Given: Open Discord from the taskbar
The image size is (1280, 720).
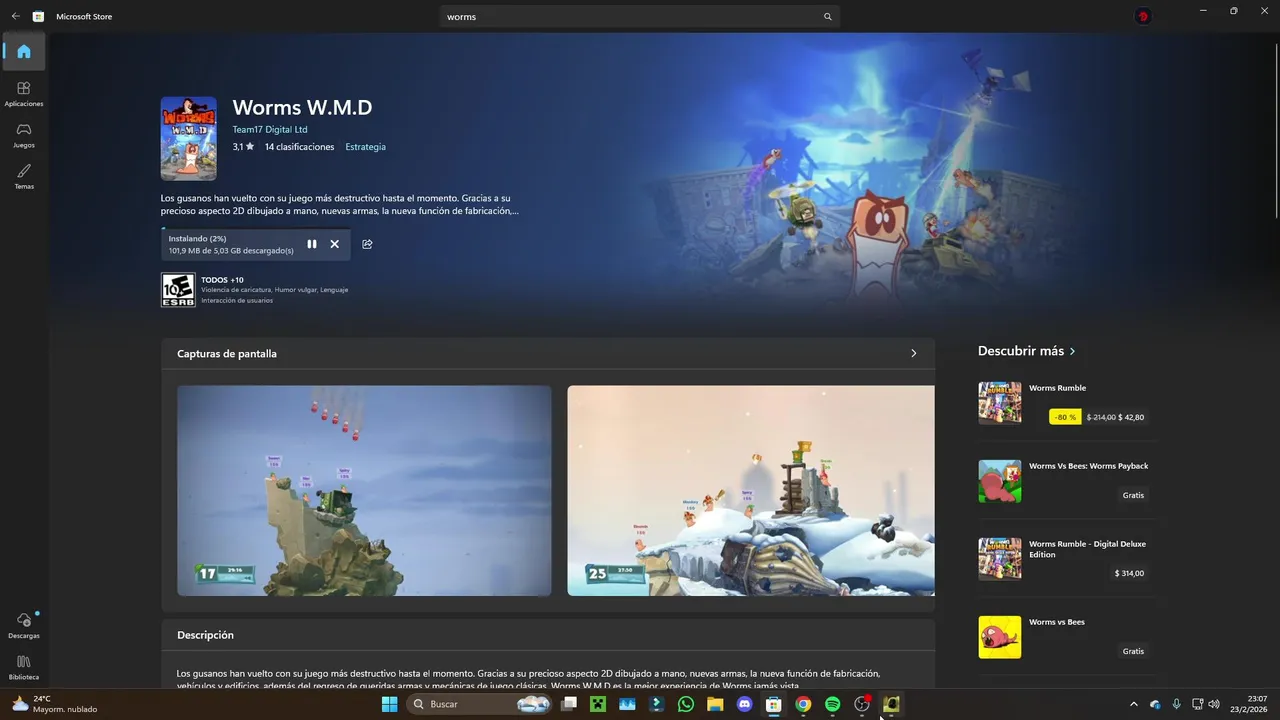Looking at the screenshot, I should tap(744, 704).
